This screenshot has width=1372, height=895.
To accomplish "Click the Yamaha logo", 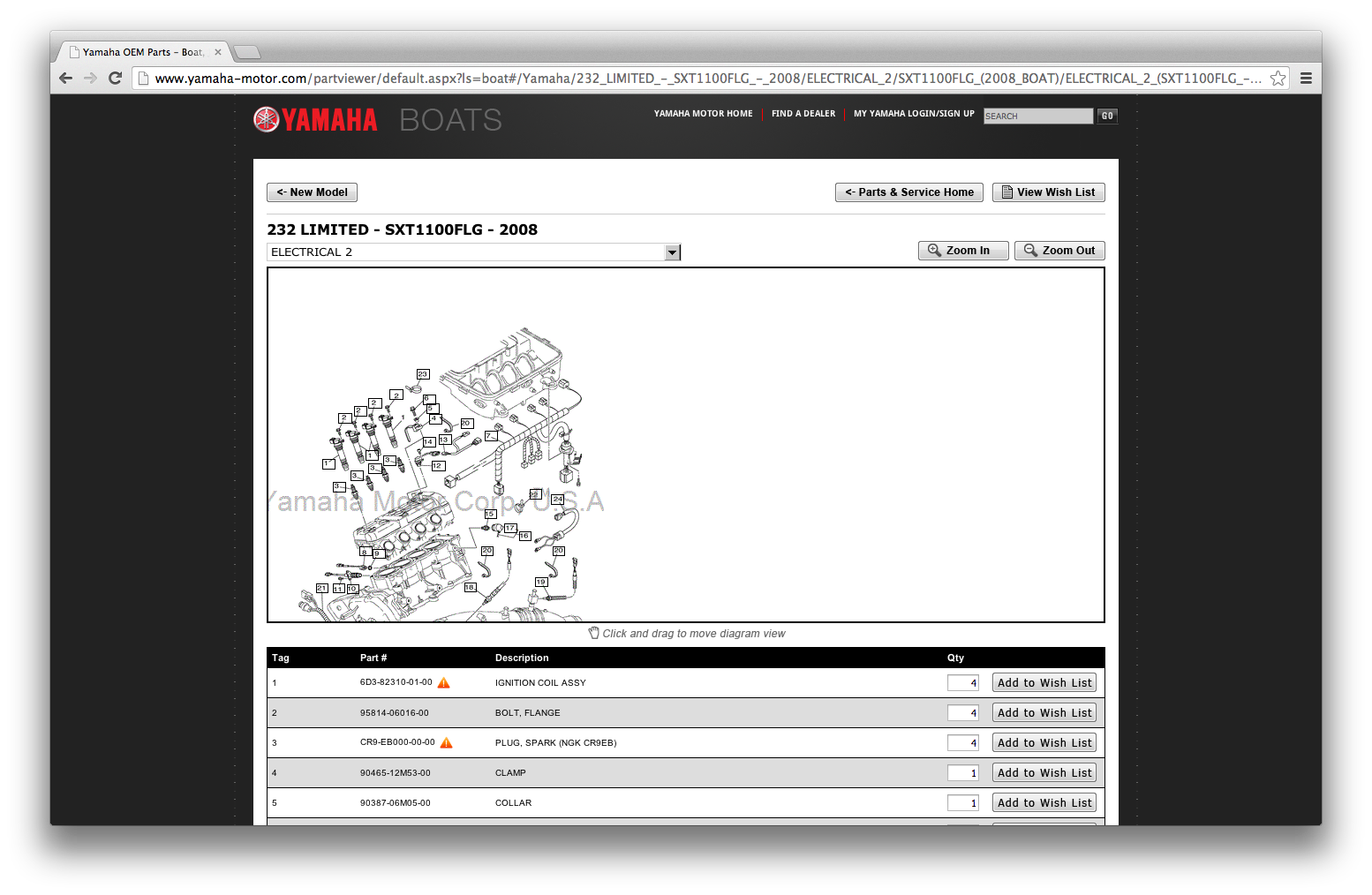I will 315,120.
